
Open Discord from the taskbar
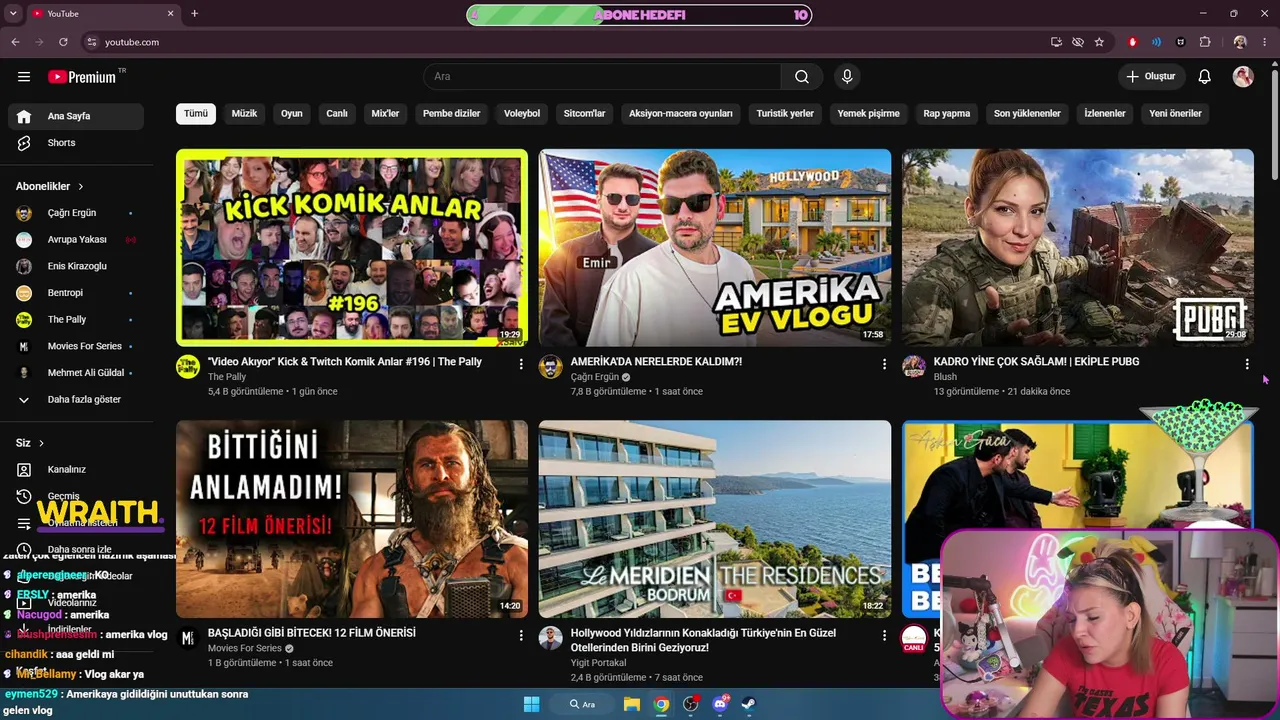720,704
